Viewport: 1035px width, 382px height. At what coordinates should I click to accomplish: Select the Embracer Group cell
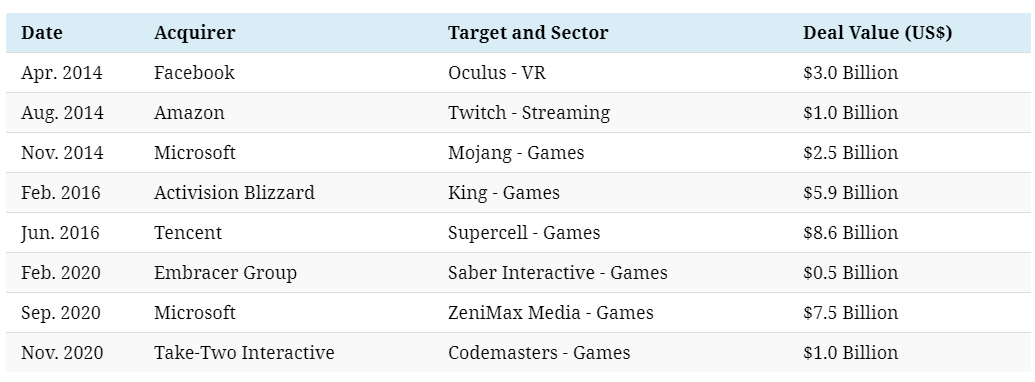point(226,273)
